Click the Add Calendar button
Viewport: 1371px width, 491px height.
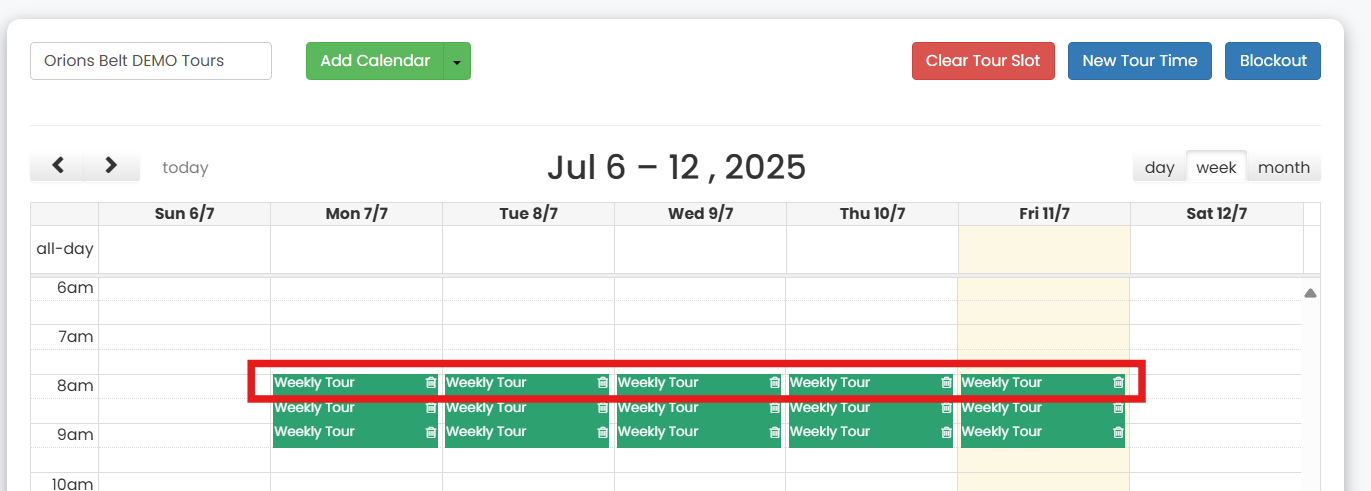click(x=375, y=61)
